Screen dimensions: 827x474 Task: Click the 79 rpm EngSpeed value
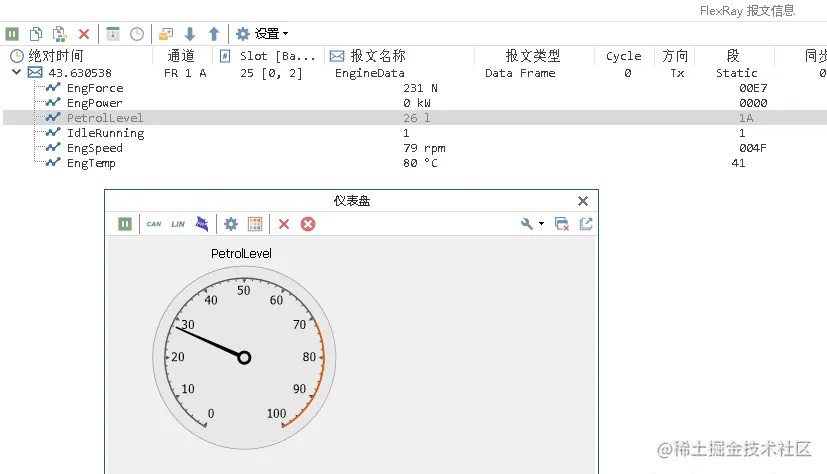424,148
